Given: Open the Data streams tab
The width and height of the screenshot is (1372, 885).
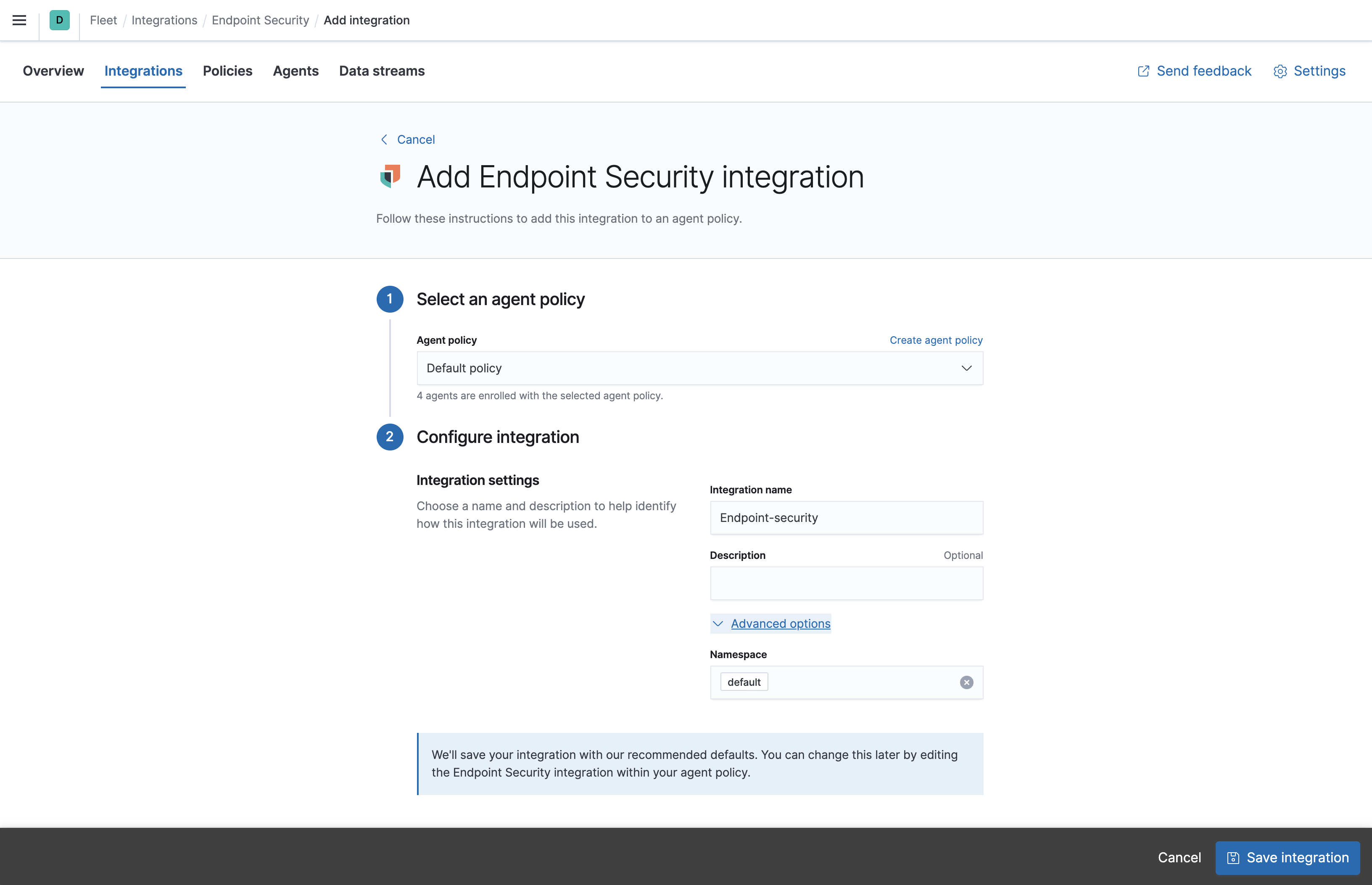Looking at the screenshot, I should point(382,71).
